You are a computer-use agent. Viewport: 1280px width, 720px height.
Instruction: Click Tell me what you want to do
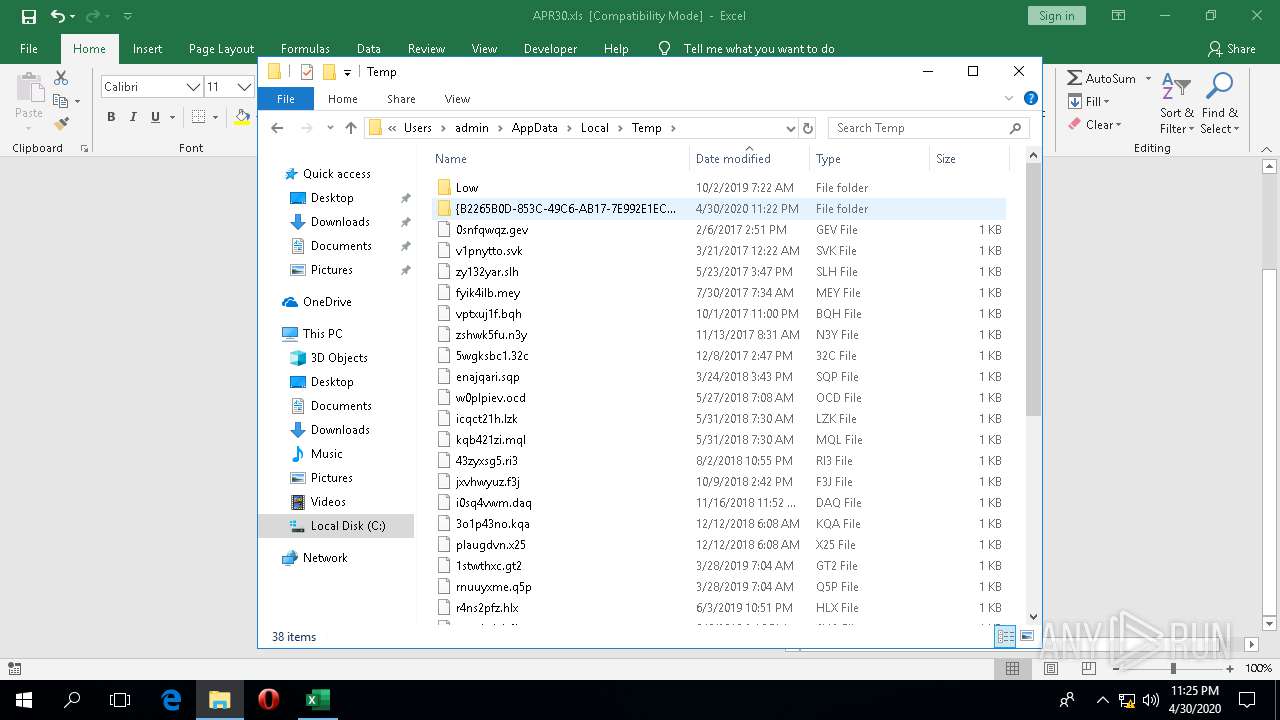(x=758, y=48)
